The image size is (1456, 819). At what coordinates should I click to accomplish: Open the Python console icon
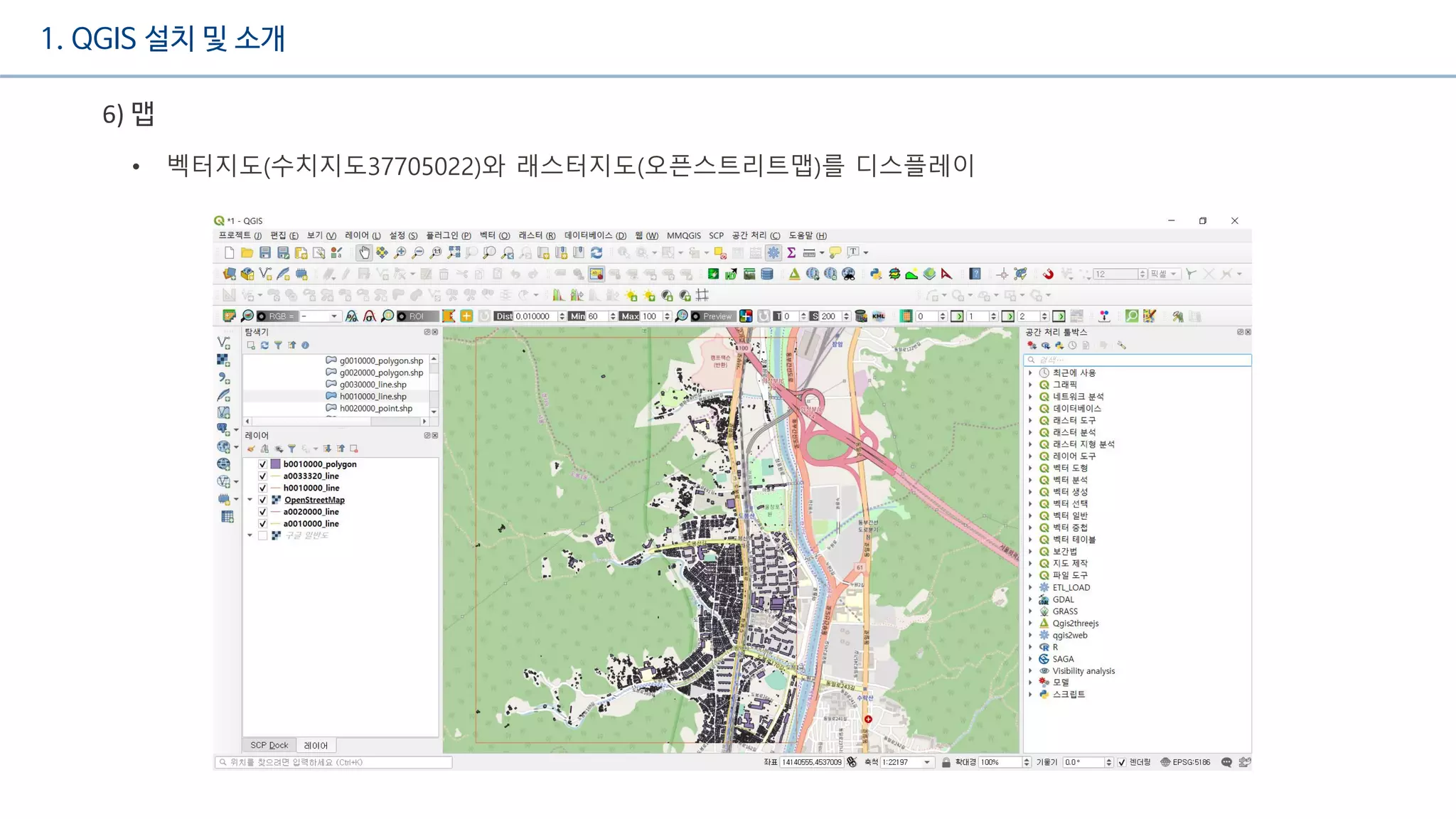876,274
